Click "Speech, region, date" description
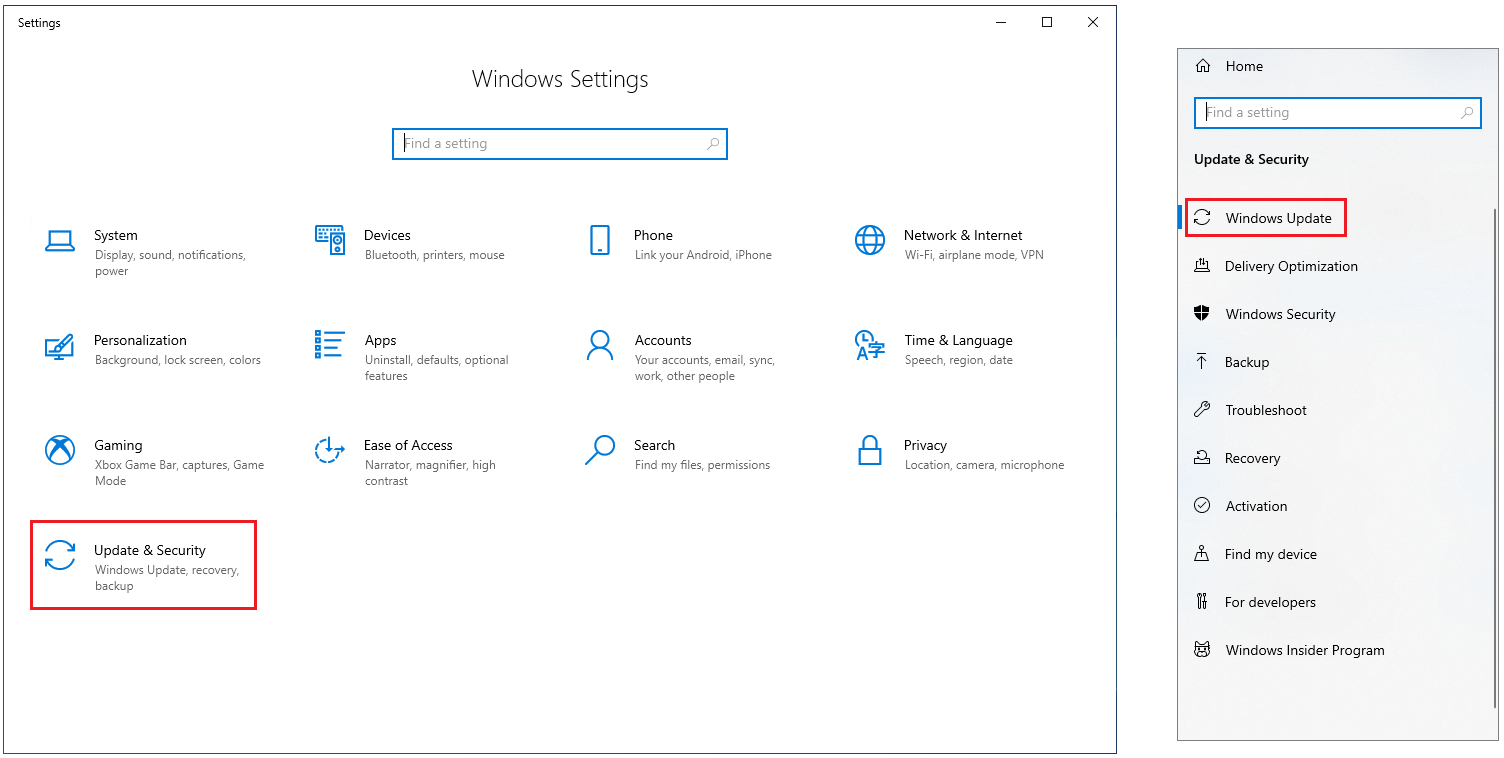The width and height of the screenshot is (1504, 758). point(959,360)
